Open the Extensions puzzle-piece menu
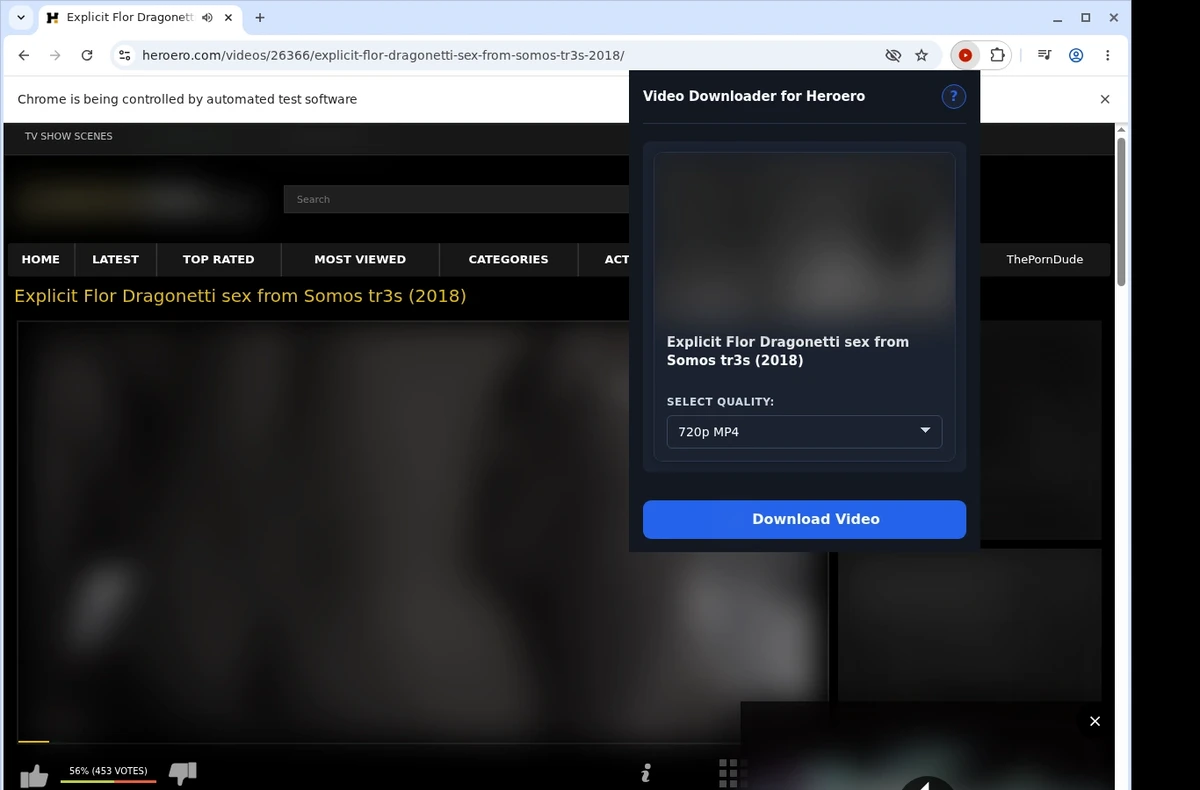1200x790 pixels. click(997, 56)
